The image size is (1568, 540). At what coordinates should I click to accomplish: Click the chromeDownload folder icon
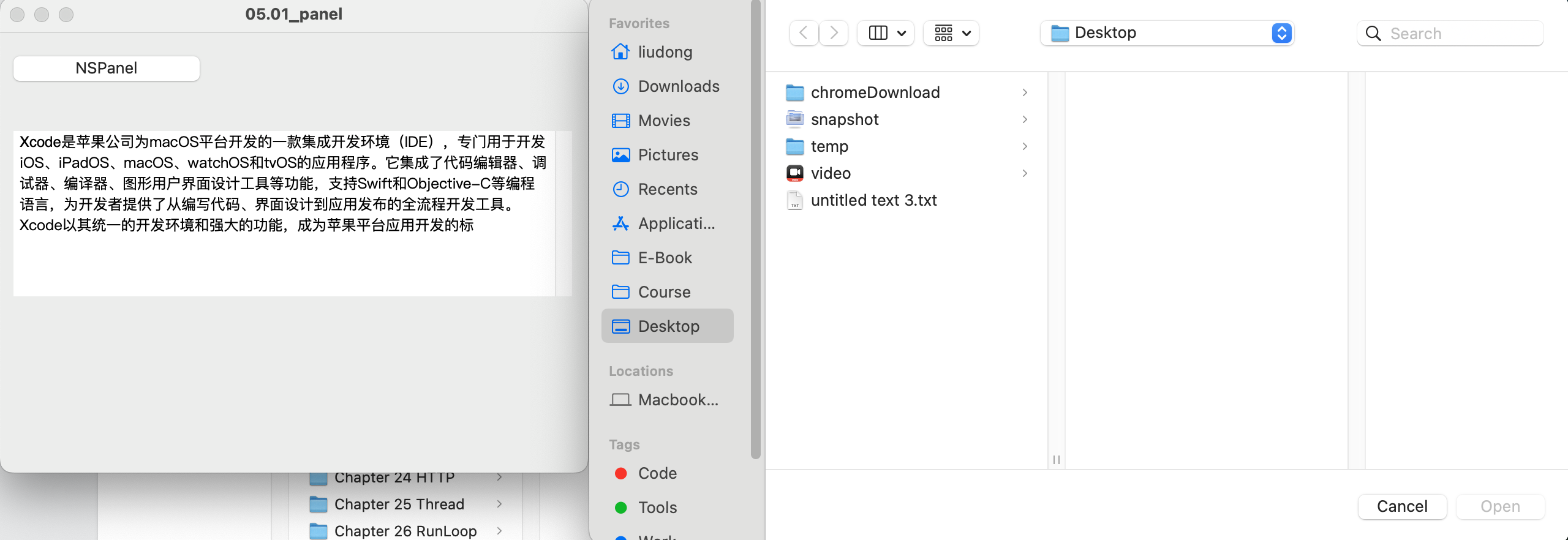coord(794,92)
